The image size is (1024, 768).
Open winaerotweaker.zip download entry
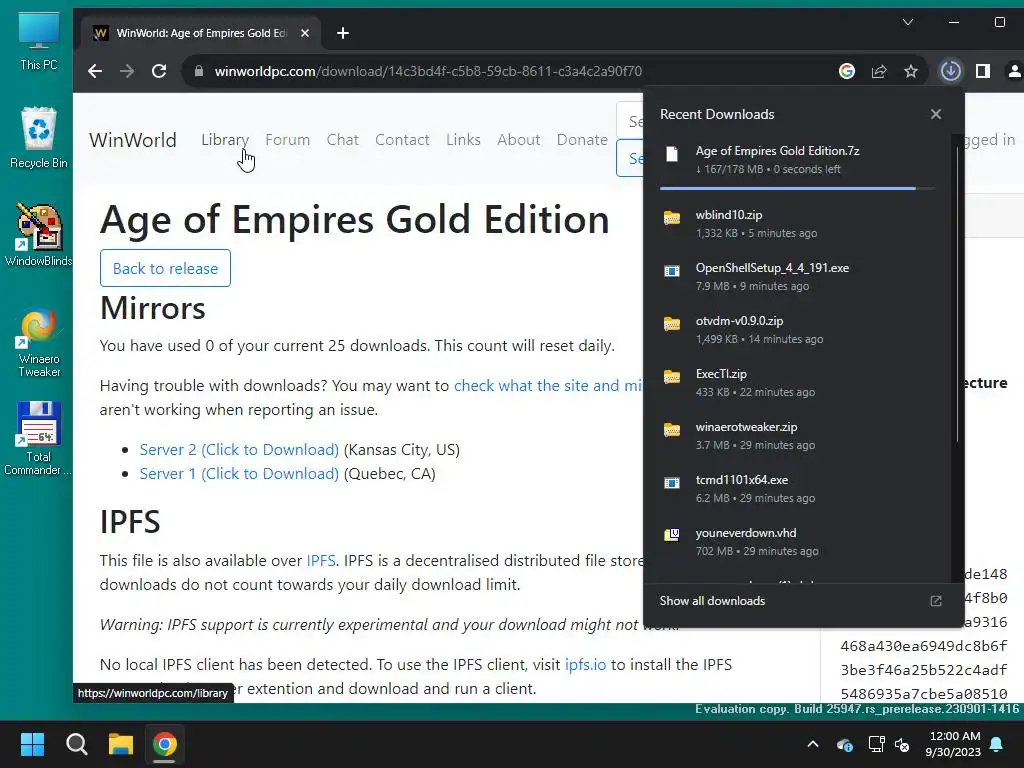(798, 435)
